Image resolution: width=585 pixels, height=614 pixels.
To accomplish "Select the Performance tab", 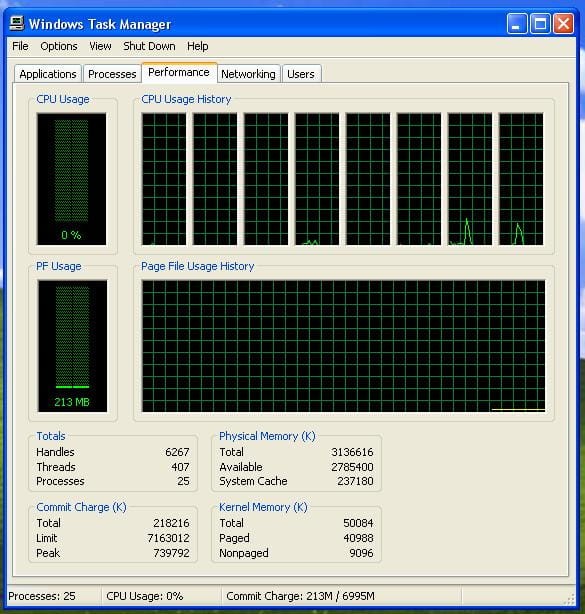I will 179,73.
